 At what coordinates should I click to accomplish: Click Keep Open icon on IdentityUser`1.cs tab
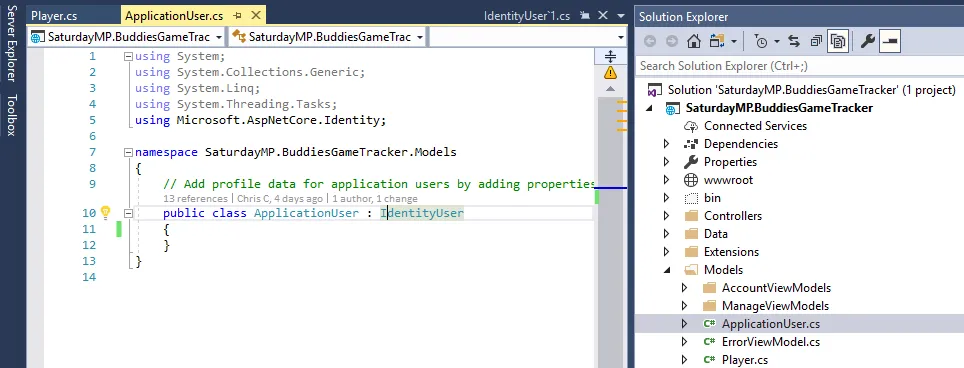585,15
